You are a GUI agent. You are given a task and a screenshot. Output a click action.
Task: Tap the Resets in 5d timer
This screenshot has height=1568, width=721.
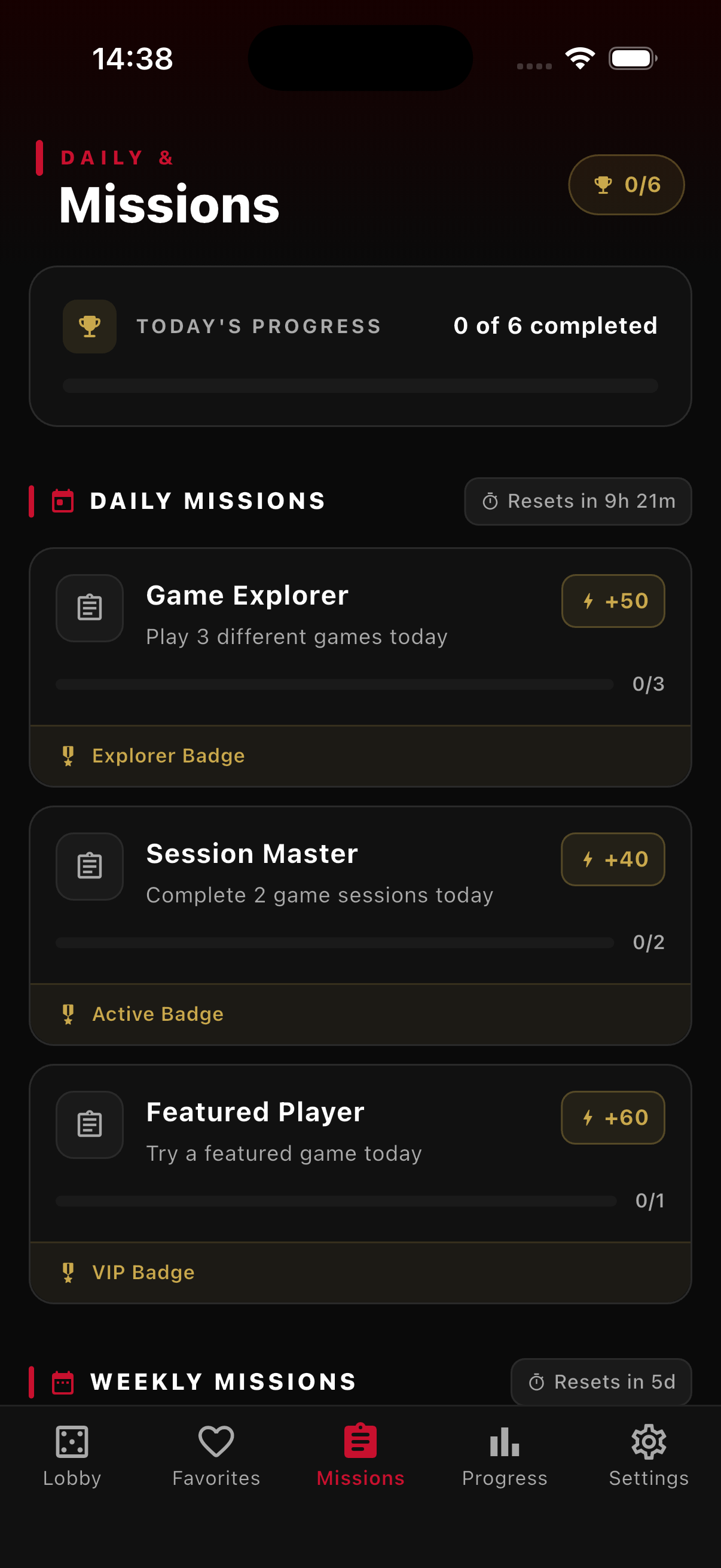point(601,1382)
